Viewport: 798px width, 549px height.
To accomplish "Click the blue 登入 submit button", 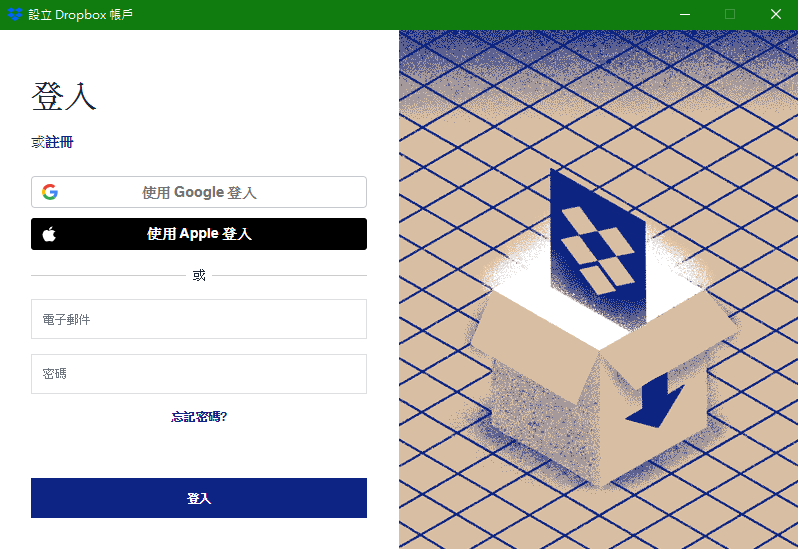I will pyautogui.click(x=199, y=498).
